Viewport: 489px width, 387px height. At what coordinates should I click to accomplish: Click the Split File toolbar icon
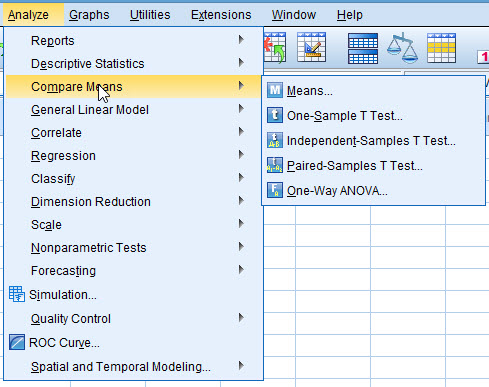coord(363,48)
